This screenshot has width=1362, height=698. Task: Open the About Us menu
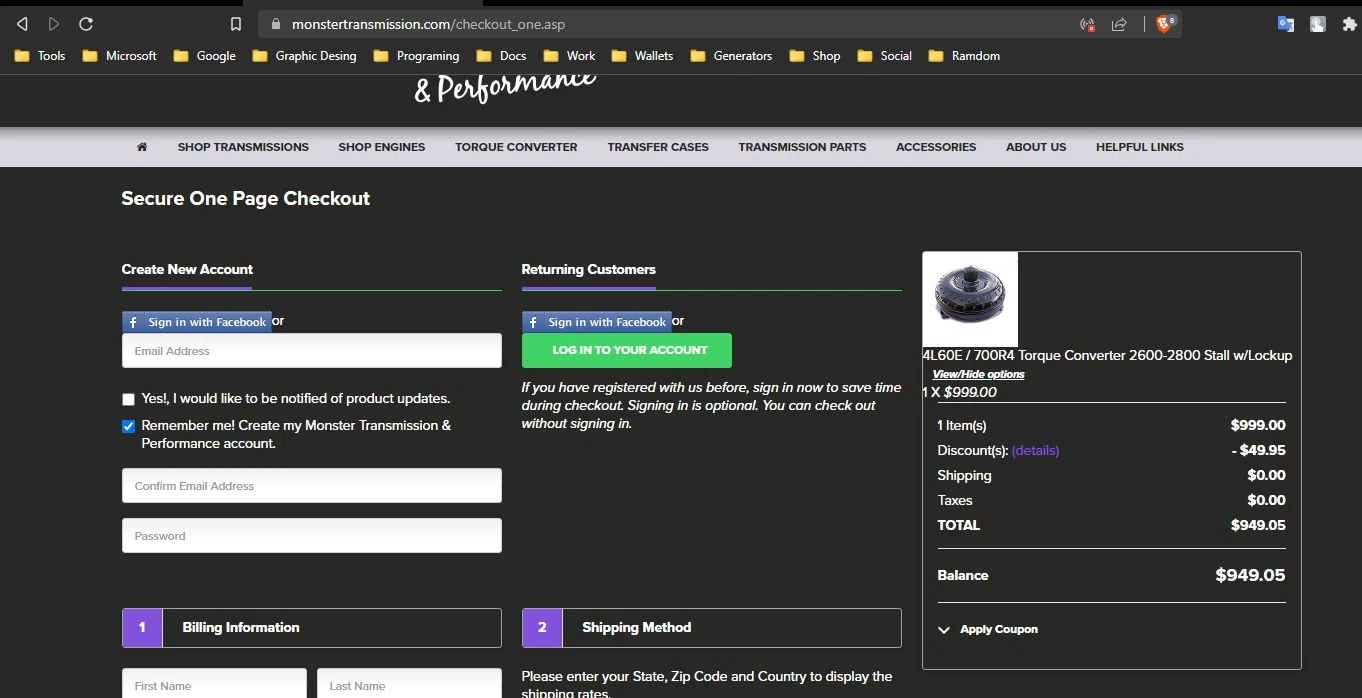(x=1036, y=147)
